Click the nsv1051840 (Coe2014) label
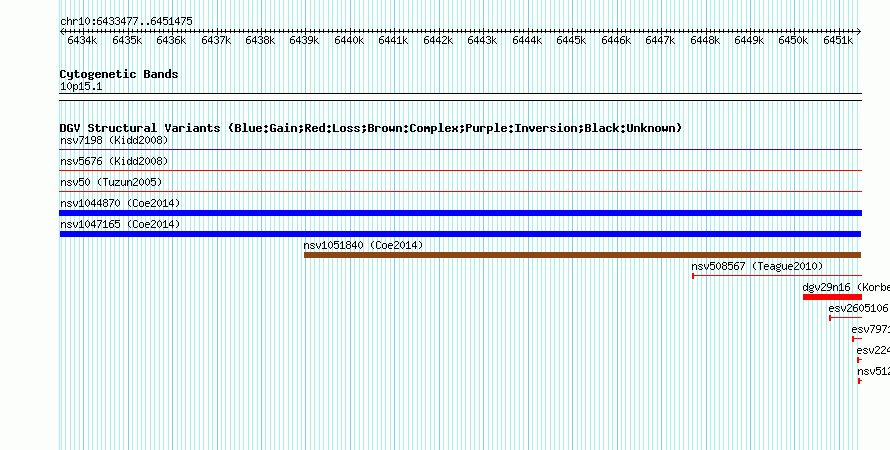Screen dimensions: 890x450 tap(363, 245)
